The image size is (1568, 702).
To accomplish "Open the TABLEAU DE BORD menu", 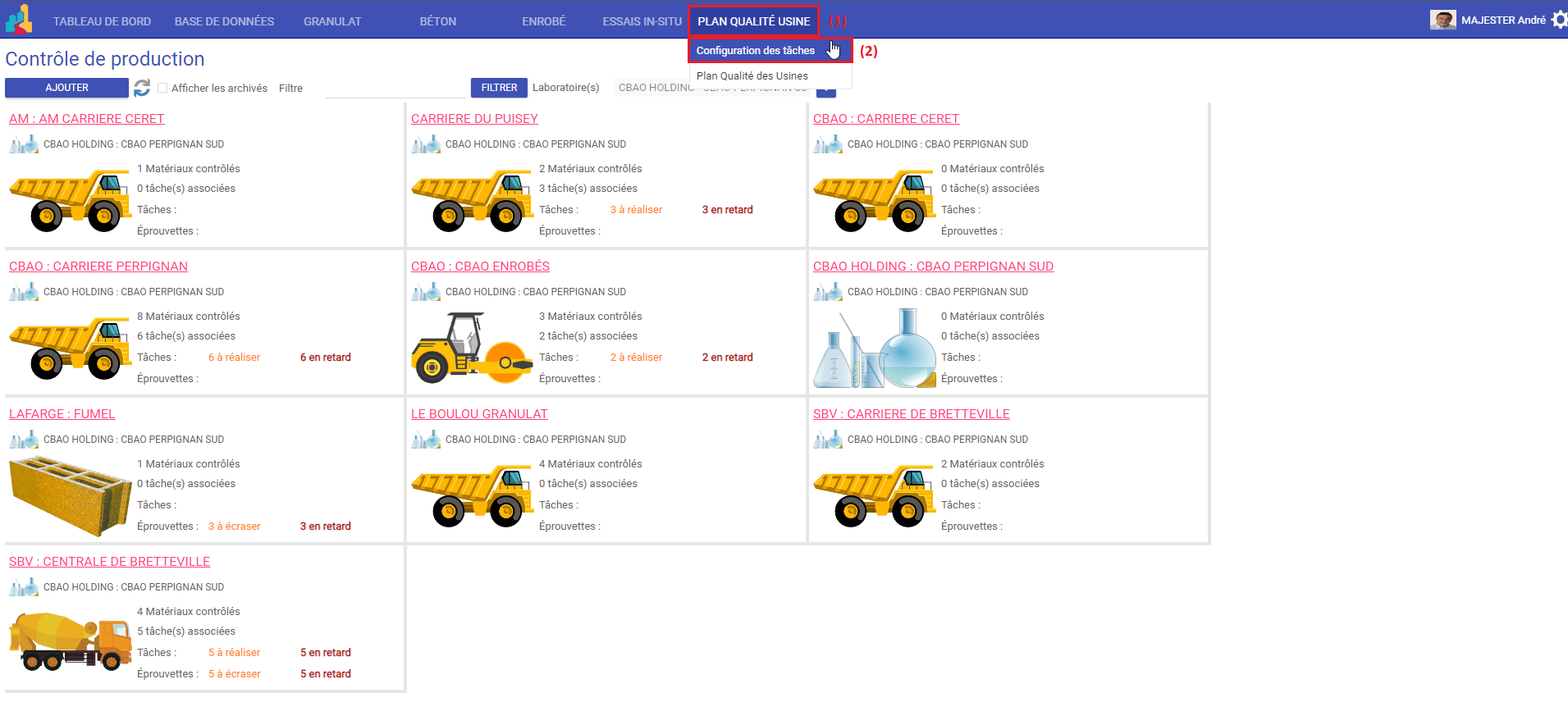I will (102, 21).
